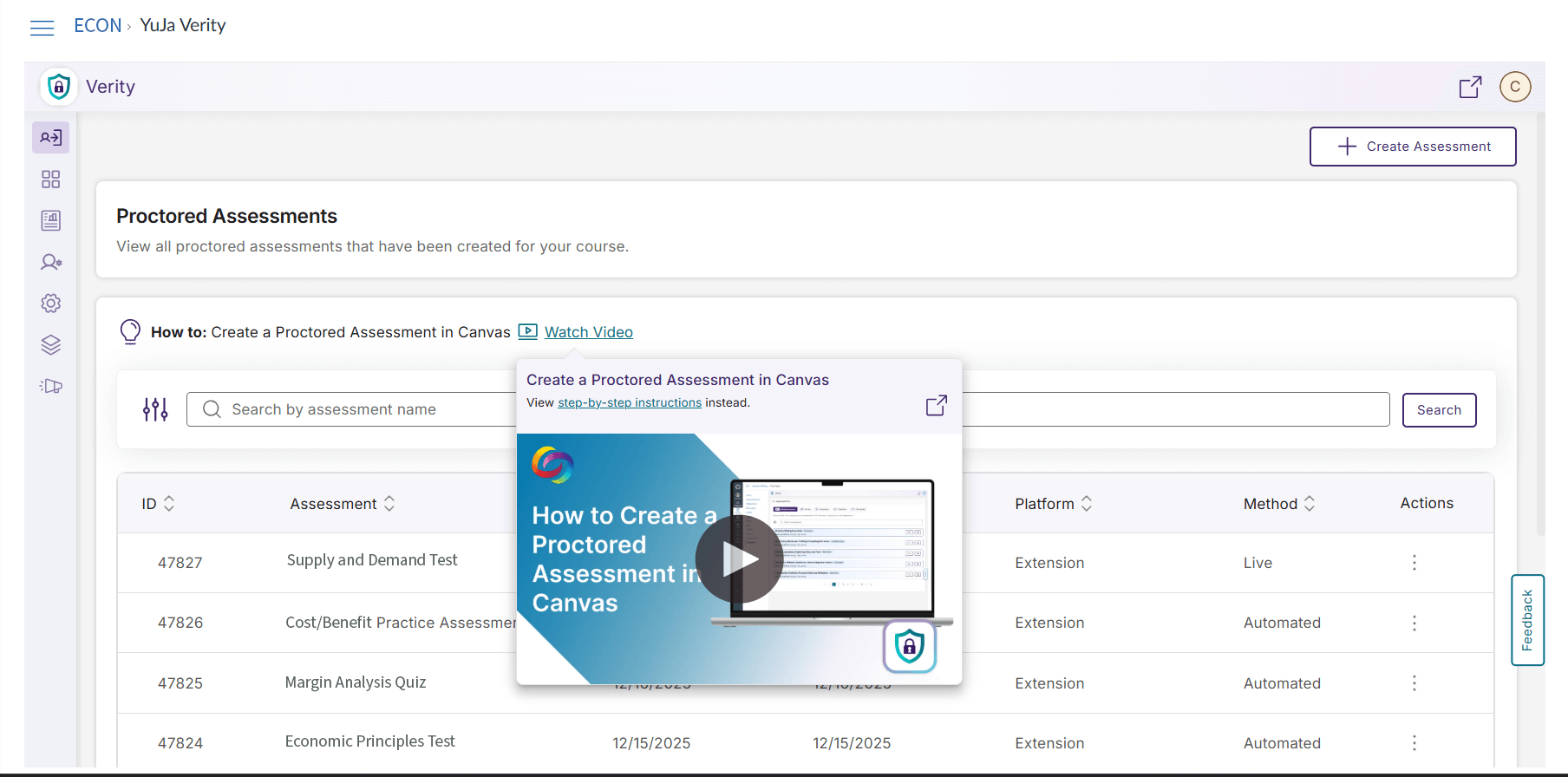The height and width of the screenshot is (777, 1568).
Task: Click the bottom sidebar tag icon
Action: coord(51,386)
